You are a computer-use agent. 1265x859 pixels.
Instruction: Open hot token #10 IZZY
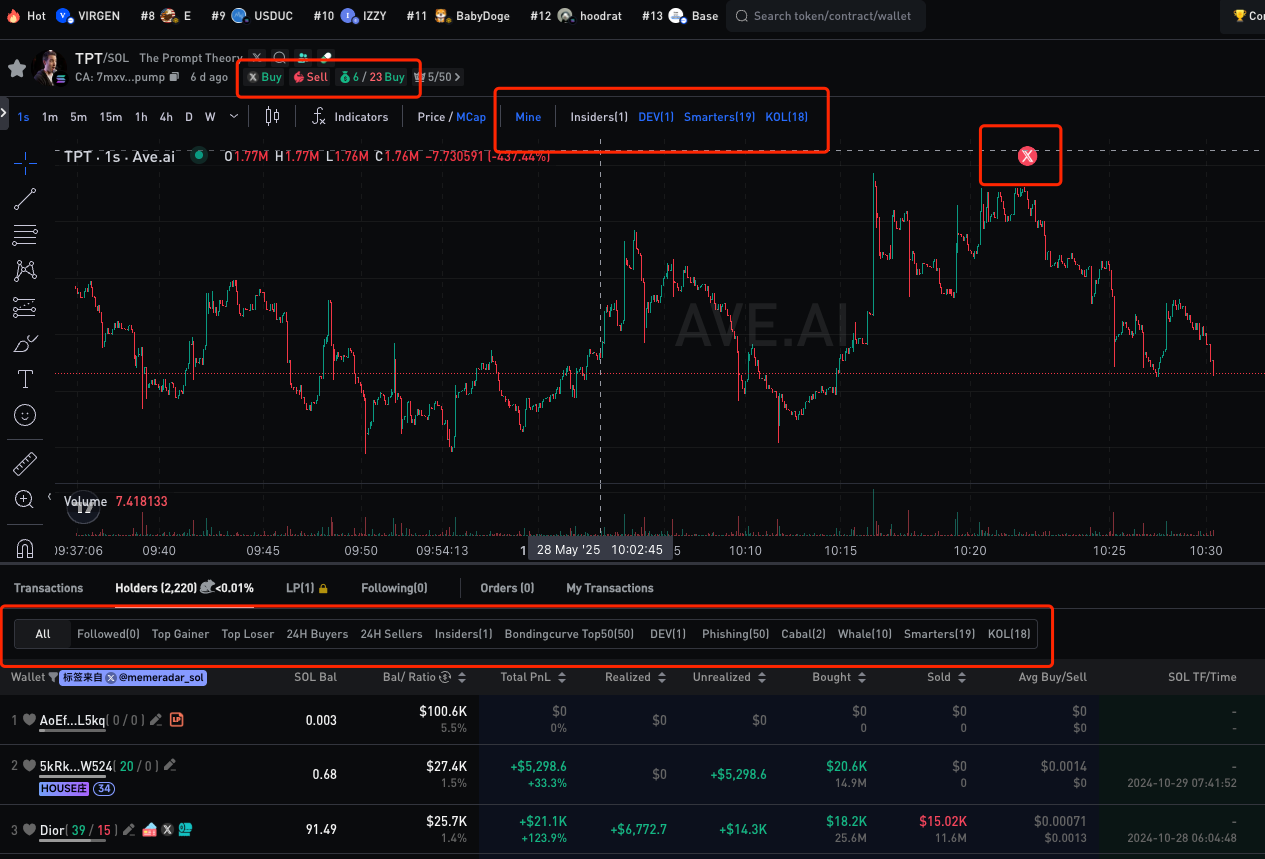[350, 16]
